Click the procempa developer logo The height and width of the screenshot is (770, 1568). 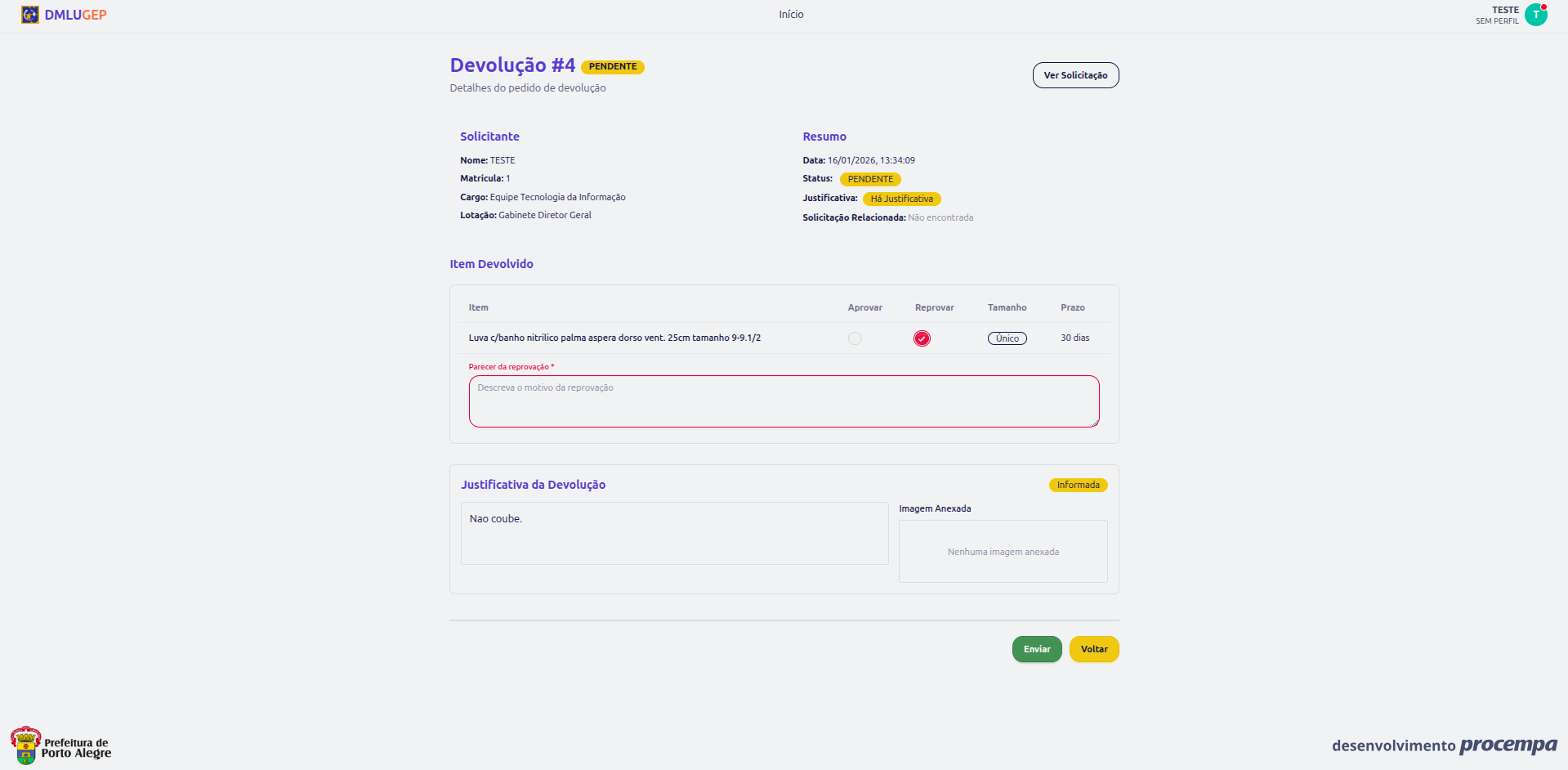tap(1508, 745)
